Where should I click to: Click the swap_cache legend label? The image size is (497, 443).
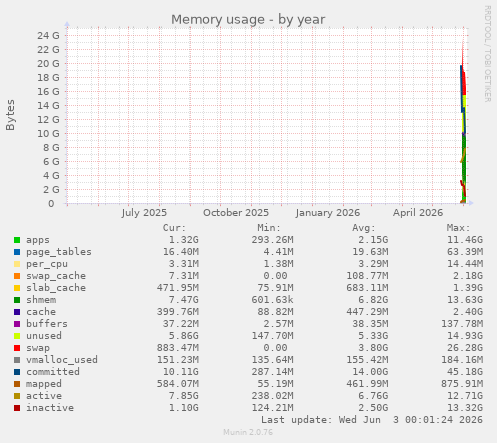coord(56,276)
